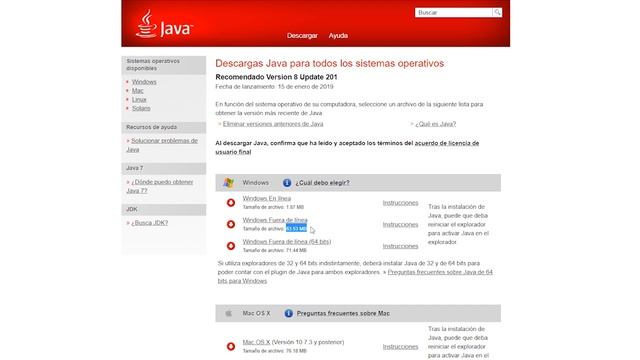Open the Descargar menu
Image resolution: width=640 pixels, height=360 pixels.
coord(302,36)
